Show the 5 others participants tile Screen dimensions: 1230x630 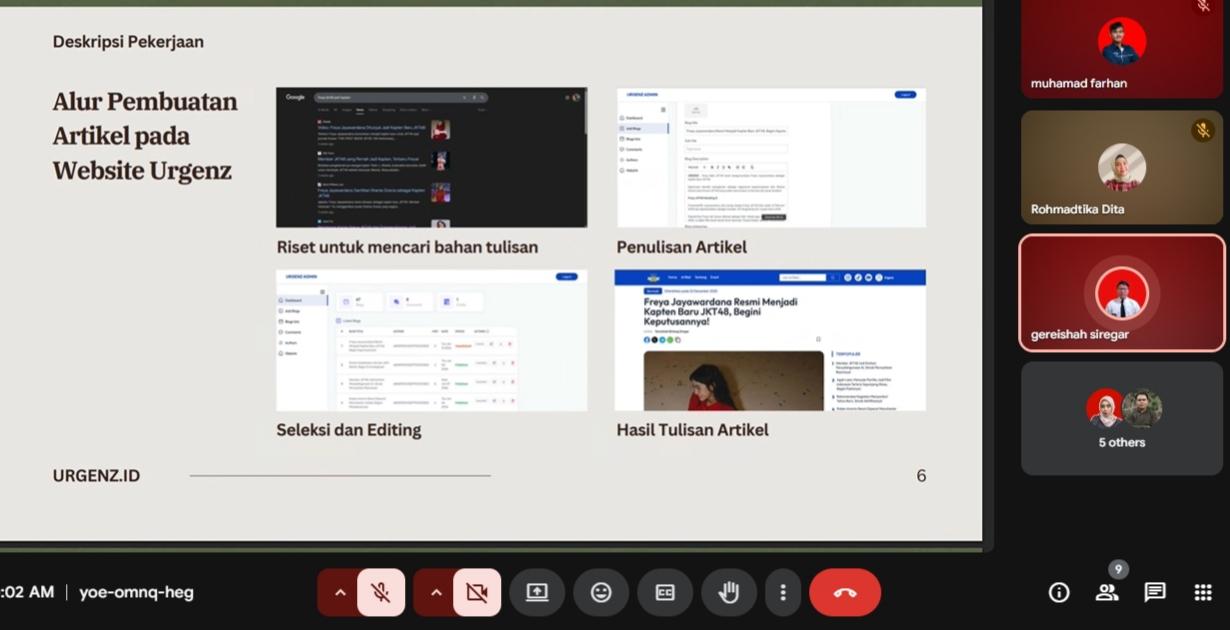click(x=1122, y=418)
